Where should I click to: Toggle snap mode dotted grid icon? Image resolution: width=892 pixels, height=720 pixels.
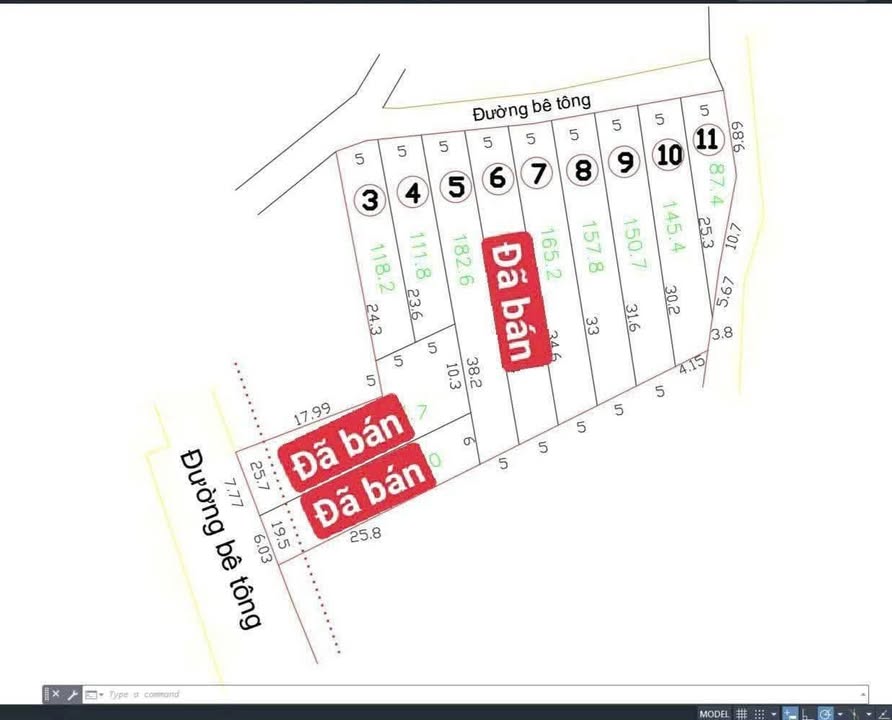click(760, 714)
